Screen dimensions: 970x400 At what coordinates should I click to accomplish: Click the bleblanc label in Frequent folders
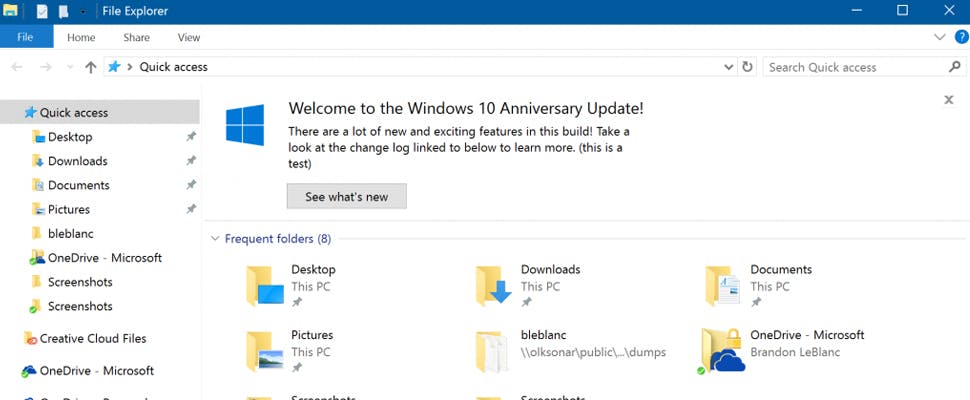[544, 335]
